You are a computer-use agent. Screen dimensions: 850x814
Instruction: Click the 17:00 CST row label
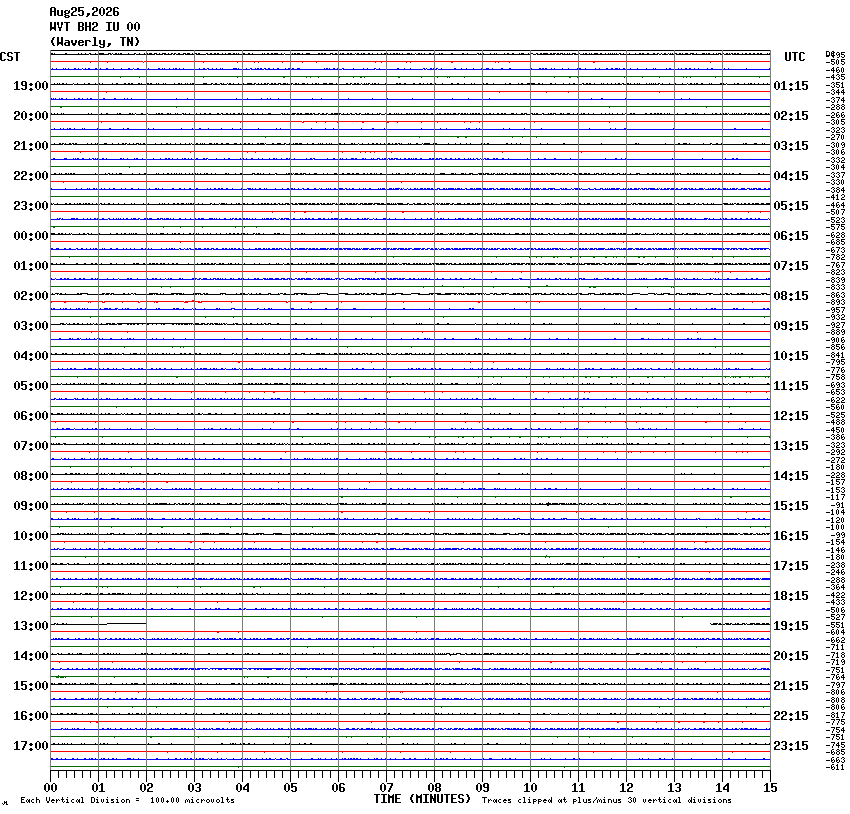[x=31, y=746]
